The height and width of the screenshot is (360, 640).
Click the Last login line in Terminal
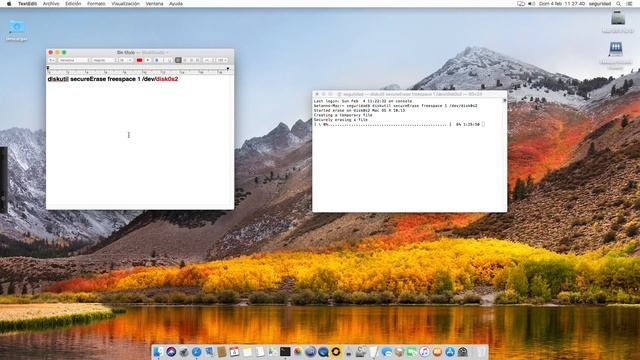tap(363, 101)
